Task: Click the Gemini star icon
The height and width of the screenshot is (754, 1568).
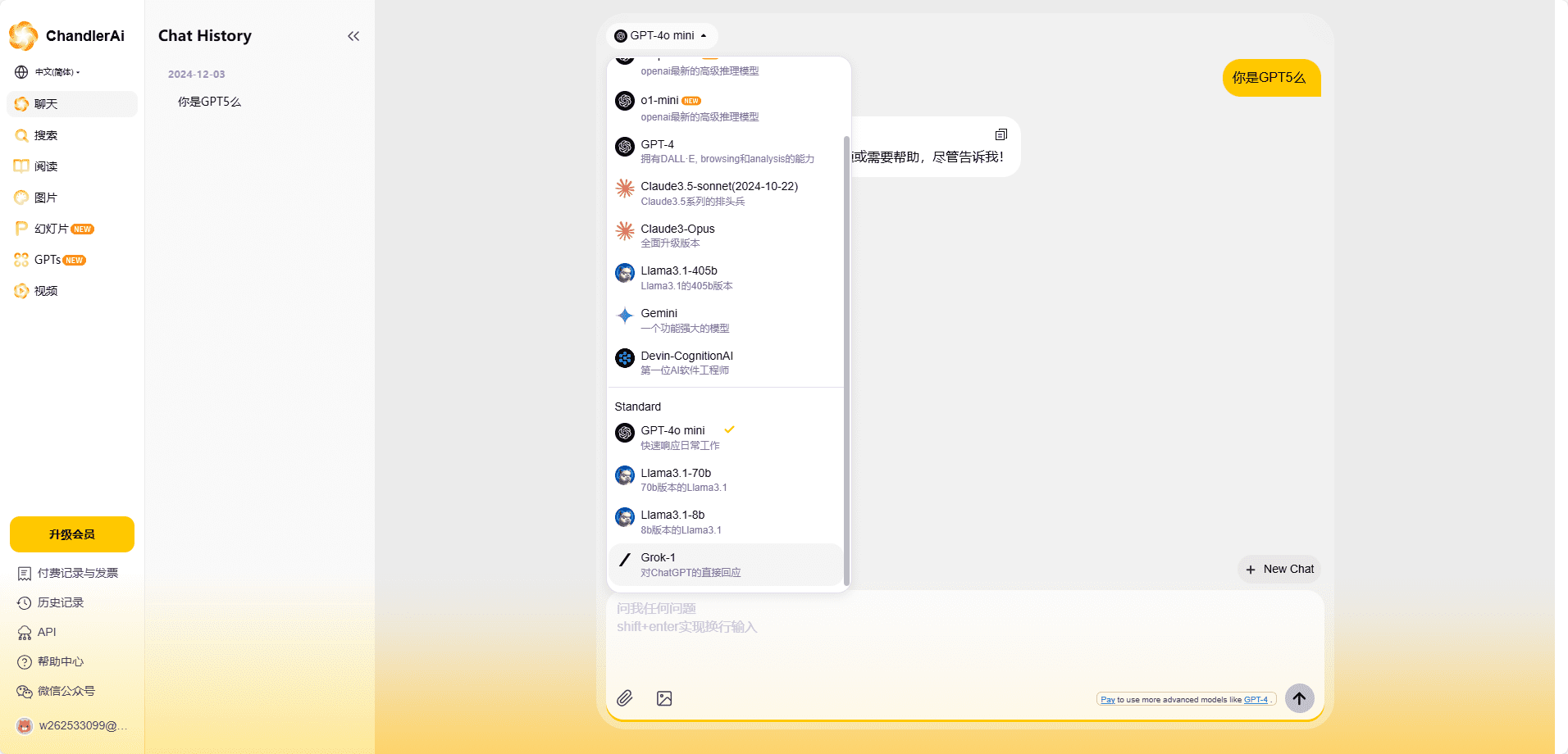Action: (625, 316)
